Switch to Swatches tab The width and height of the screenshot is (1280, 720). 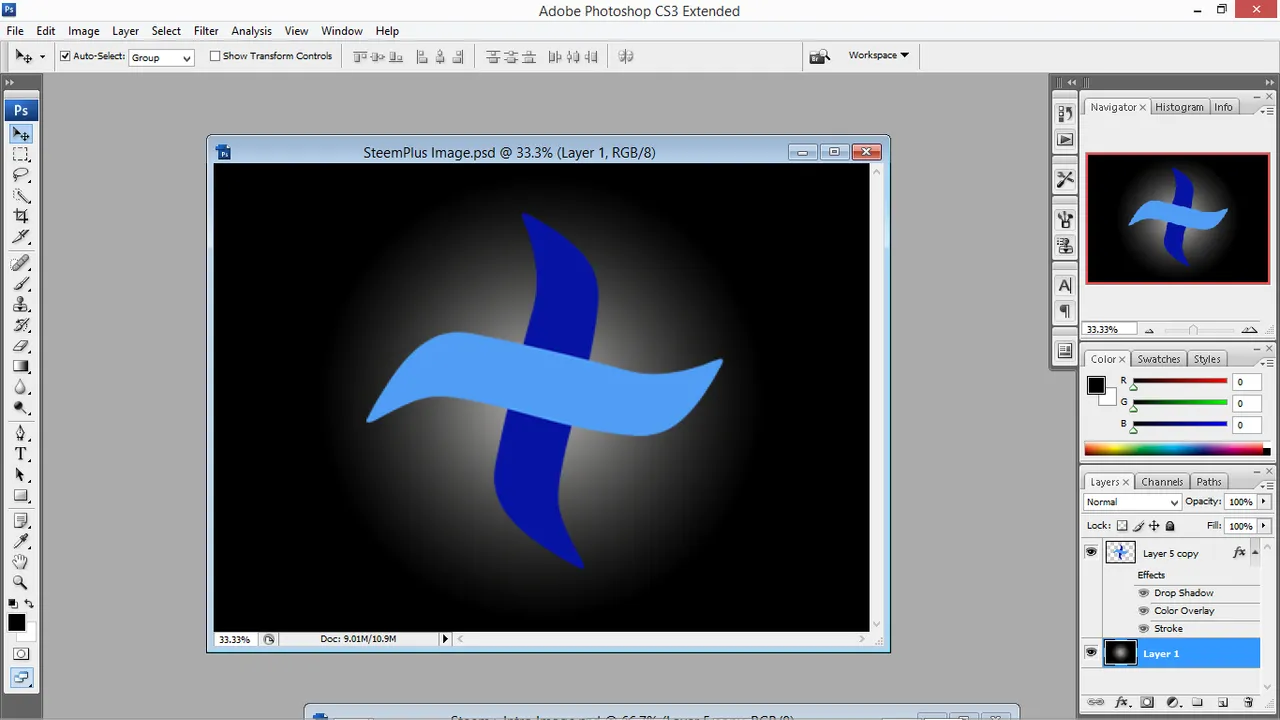coord(1159,359)
